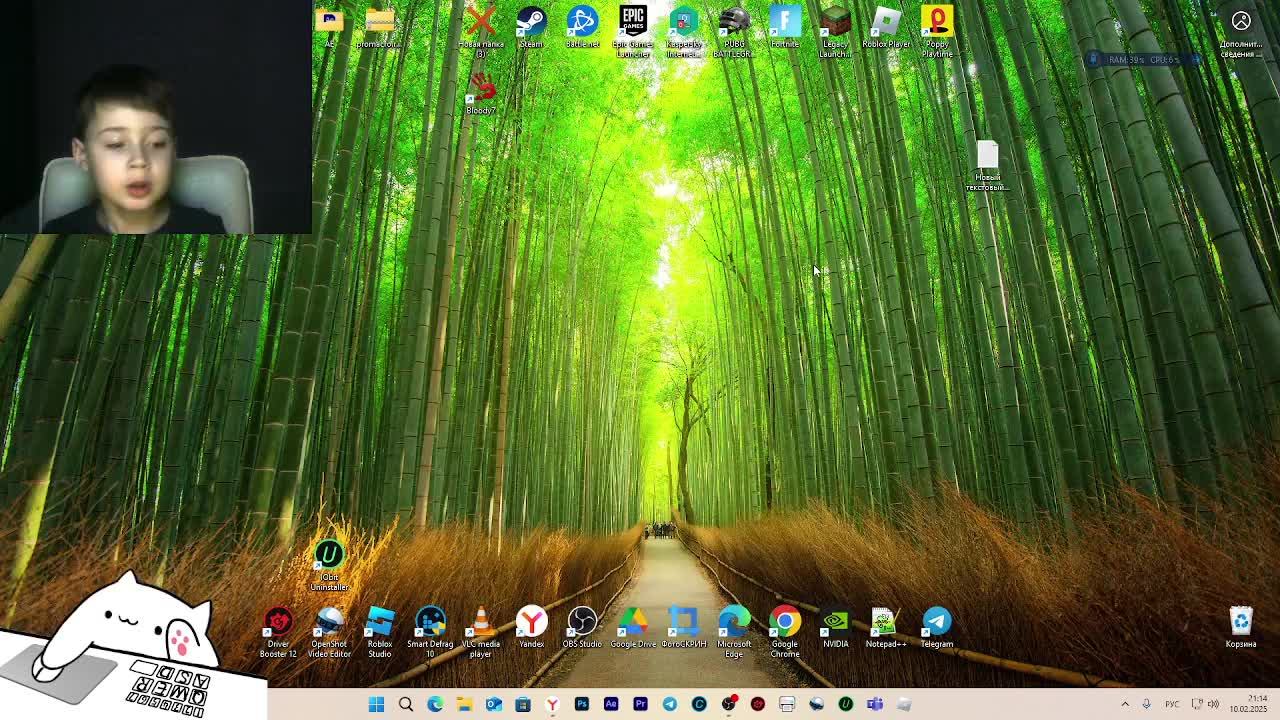Click the Roblox Studio desktop icon

(x=379, y=632)
